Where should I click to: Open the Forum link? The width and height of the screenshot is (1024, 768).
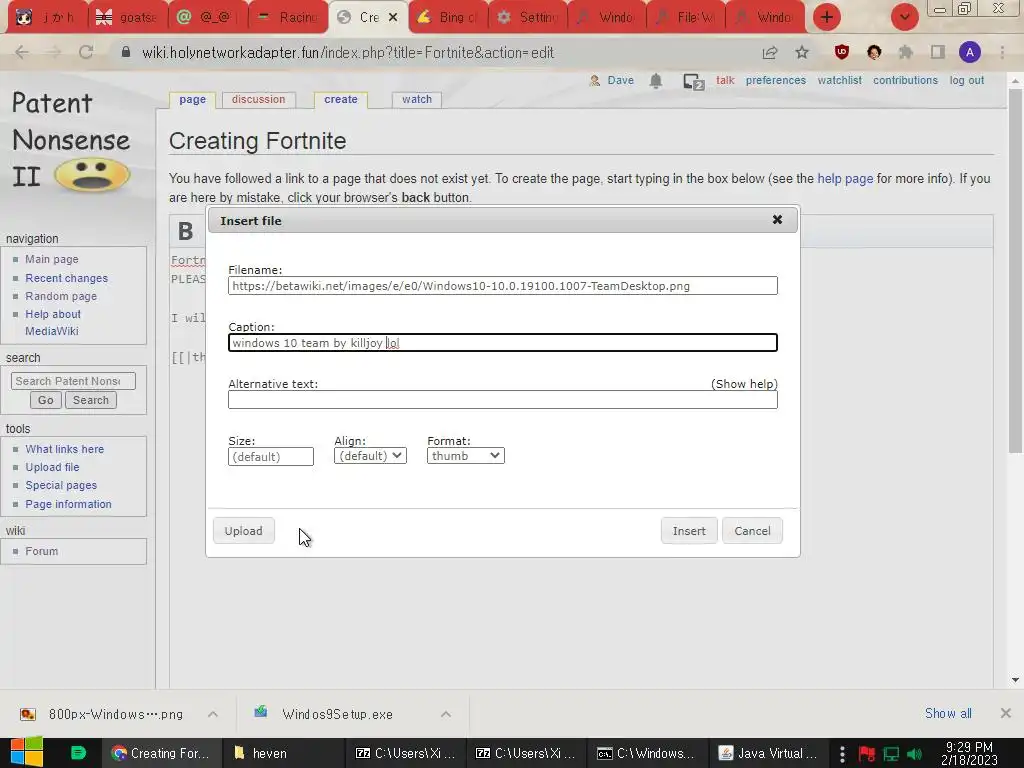(42, 551)
